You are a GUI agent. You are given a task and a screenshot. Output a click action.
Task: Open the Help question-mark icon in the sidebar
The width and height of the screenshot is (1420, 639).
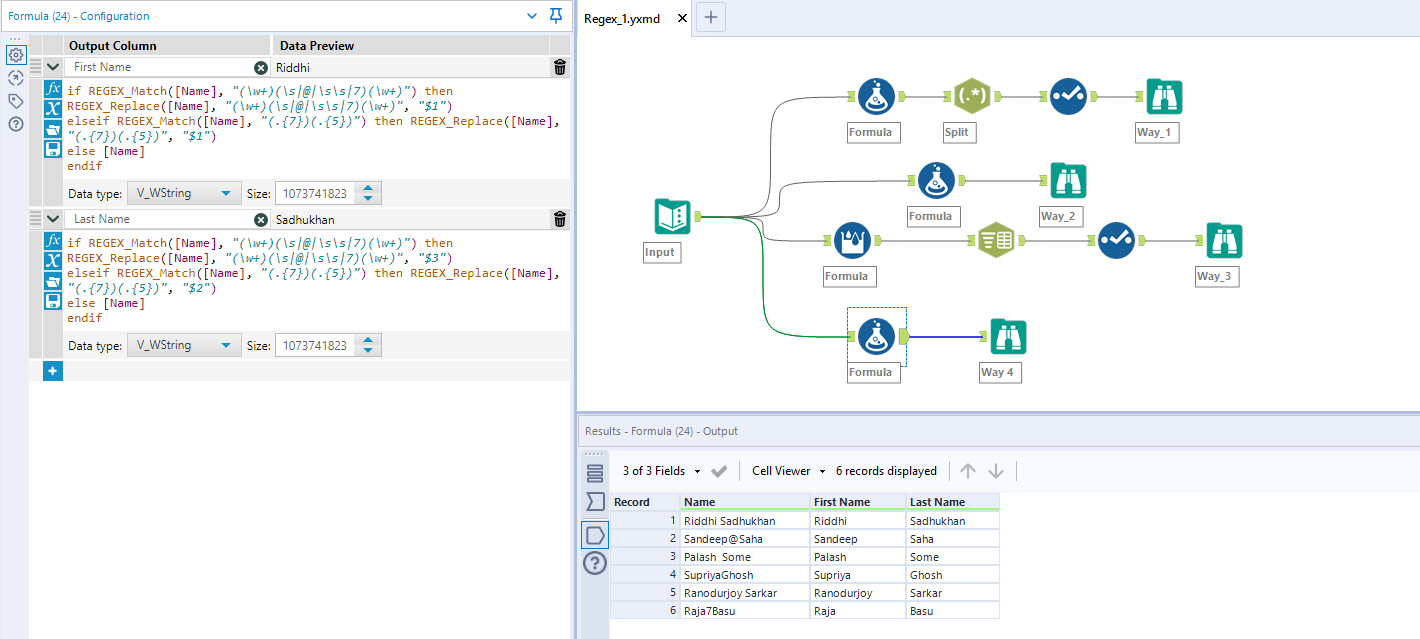coord(15,122)
